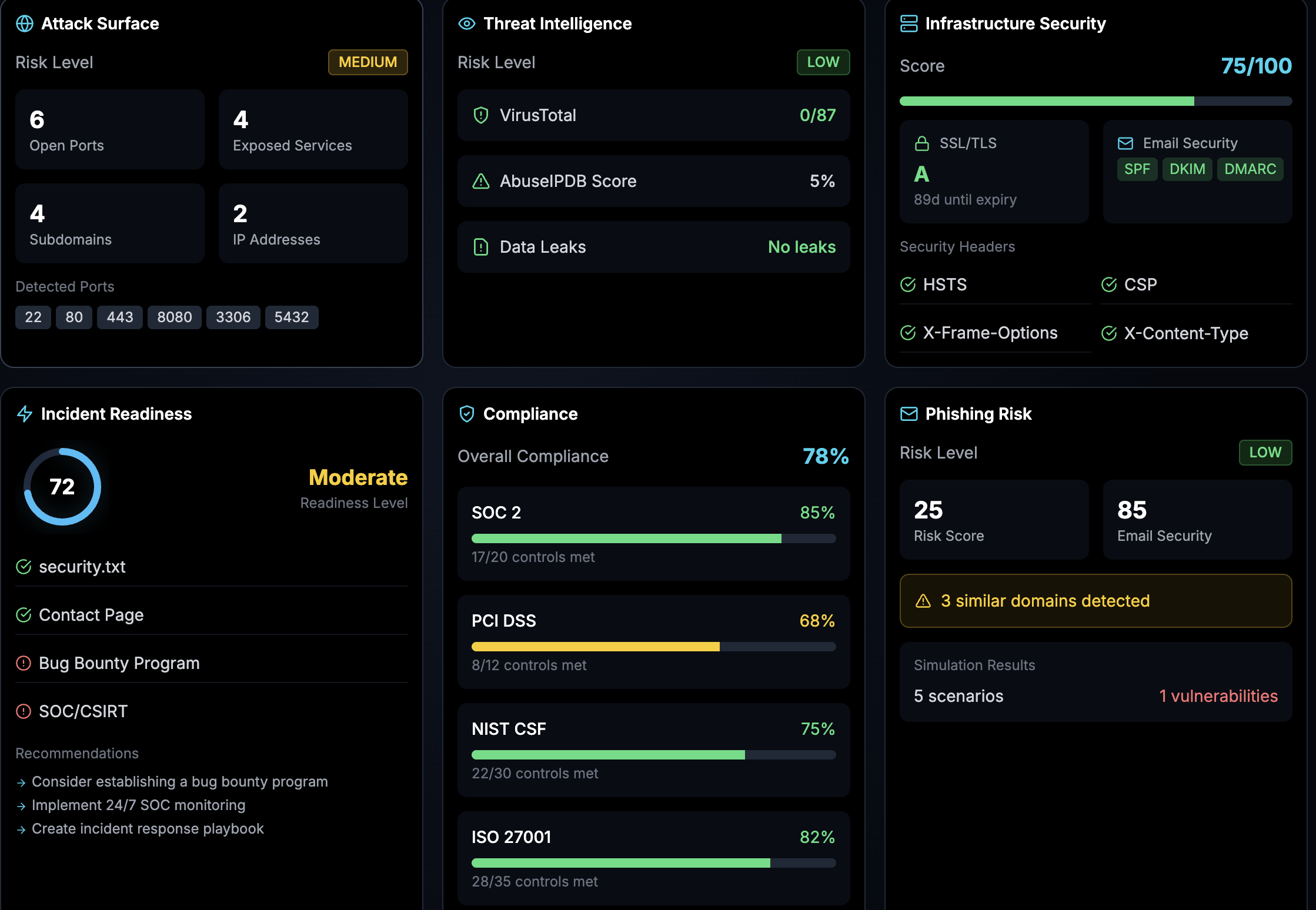Image resolution: width=1316 pixels, height=910 pixels.
Task: Toggle the Bug Bounty Program status indicator
Action: click(x=23, y=663)
